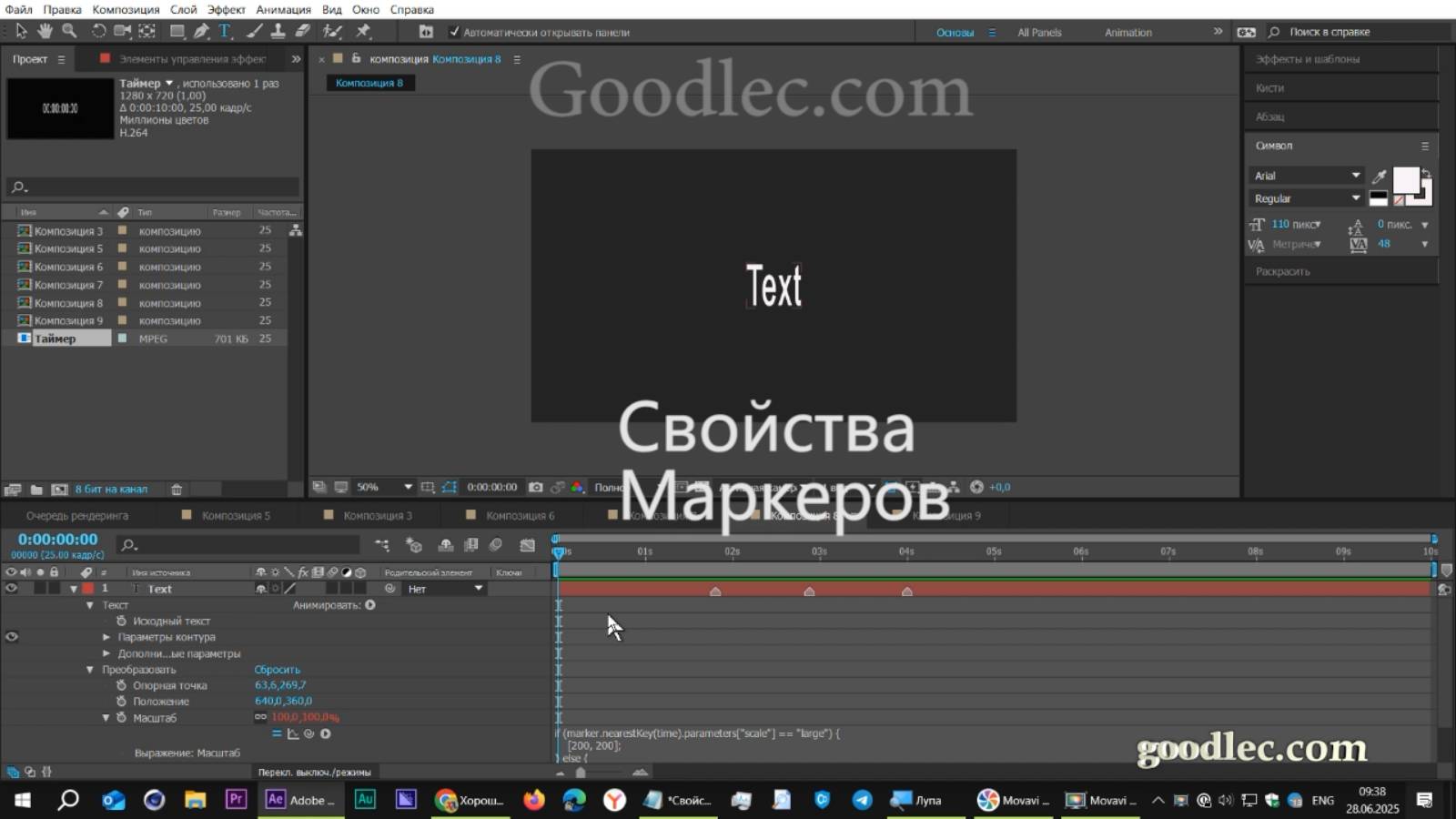This screenshot has height=819, width=1456.
Task: Collapse the Text layer disclosure triangle
Action: [x=74, y=589]
